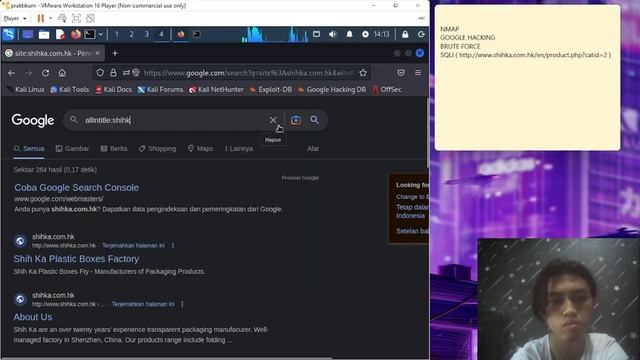Open the Player menu in VMware
This screenshot has width=640, height=360.
pos(15,18)
